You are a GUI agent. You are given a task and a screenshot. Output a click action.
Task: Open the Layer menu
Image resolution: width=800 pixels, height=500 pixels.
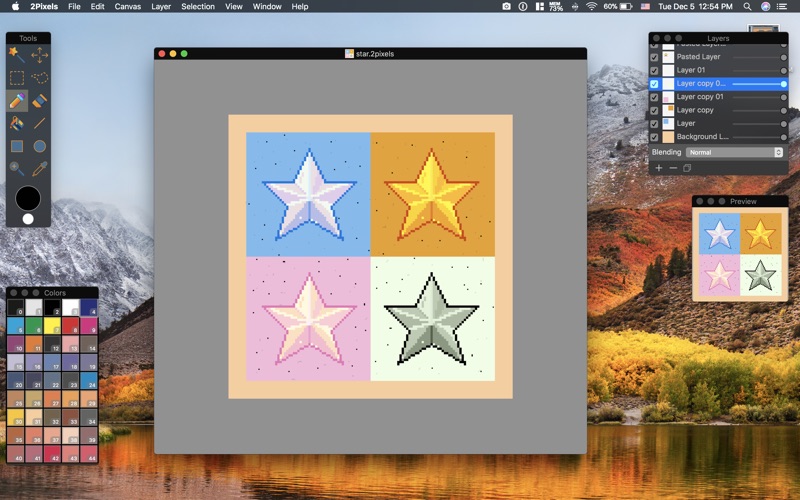161,7
